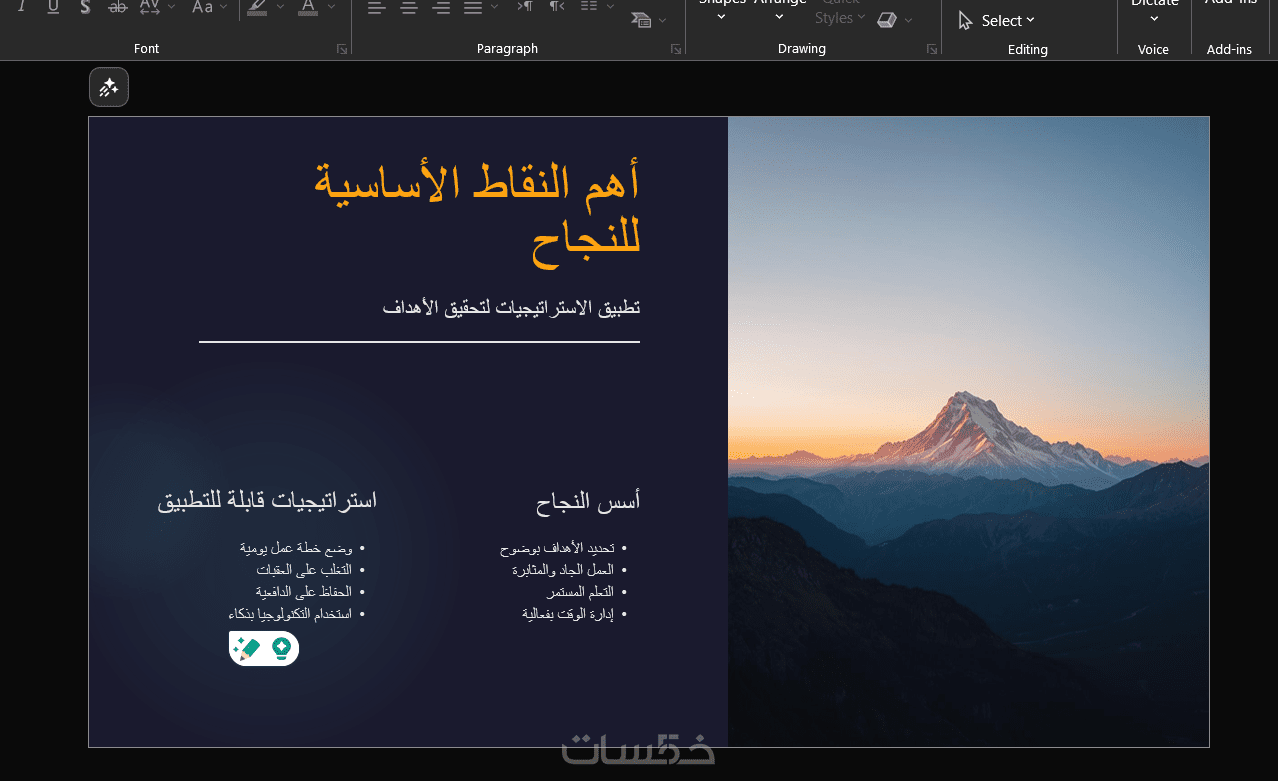This screenshot has height=781, width=1278.
Task: Click bullet 'الحفاظ على الدافعية'
Action: 303,592
